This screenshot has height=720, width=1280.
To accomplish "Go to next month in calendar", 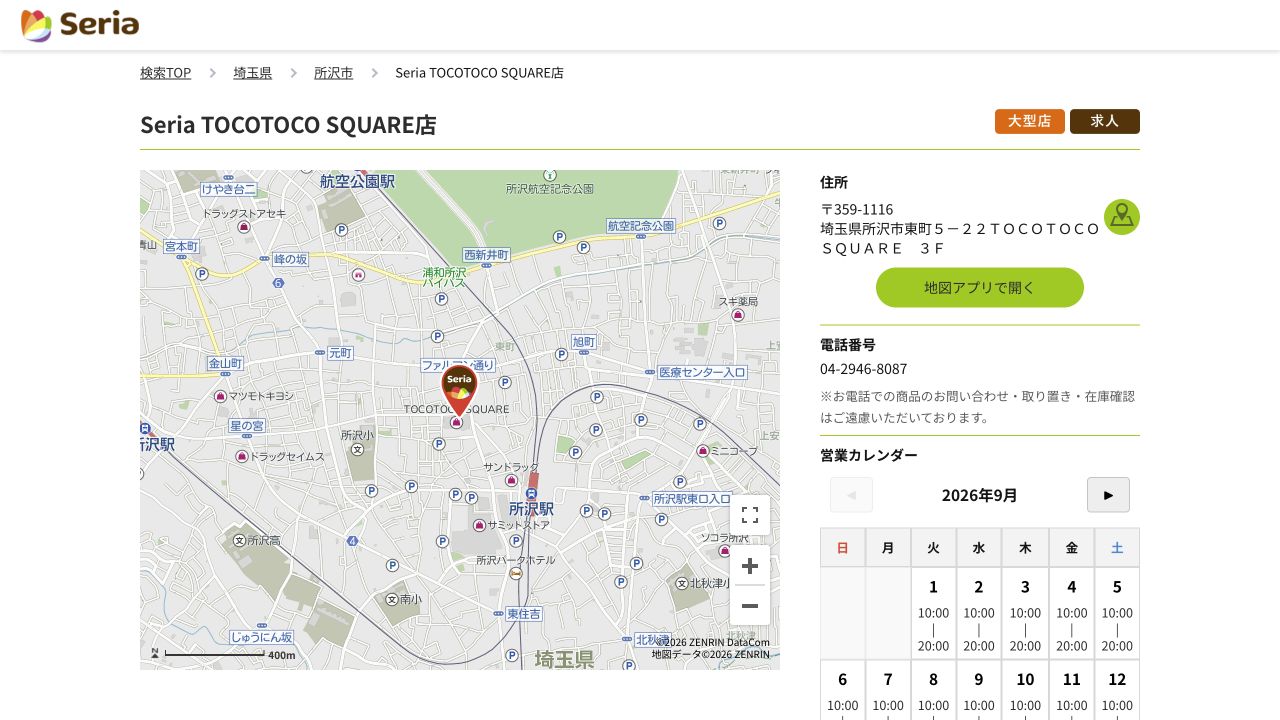I will 1108,495.
